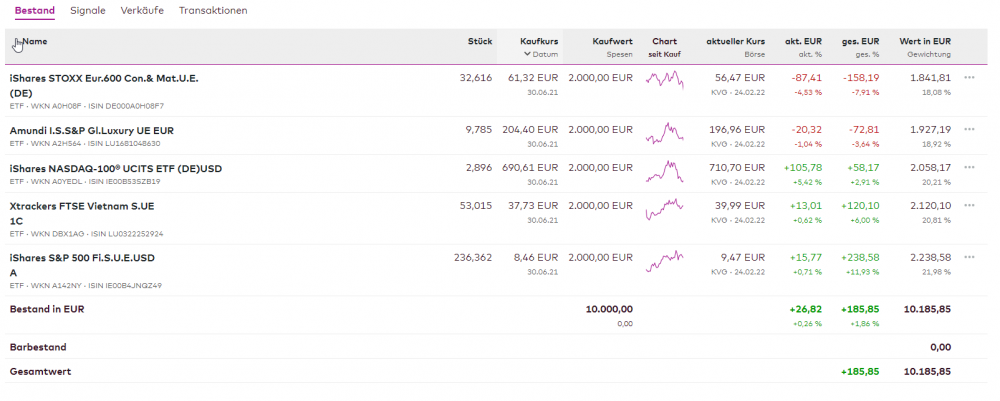Sort by Wert in EUR column header

click(x=925, y=42)
